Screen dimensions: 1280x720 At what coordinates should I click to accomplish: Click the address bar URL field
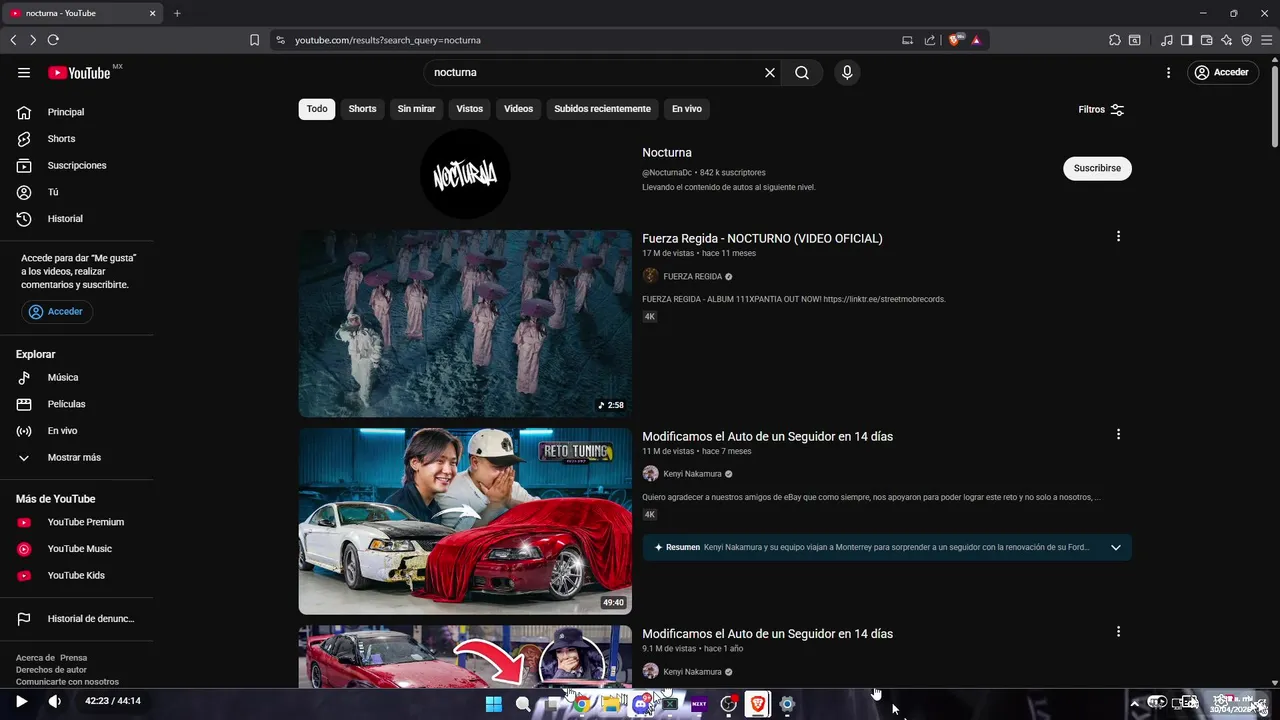point(590,40)
